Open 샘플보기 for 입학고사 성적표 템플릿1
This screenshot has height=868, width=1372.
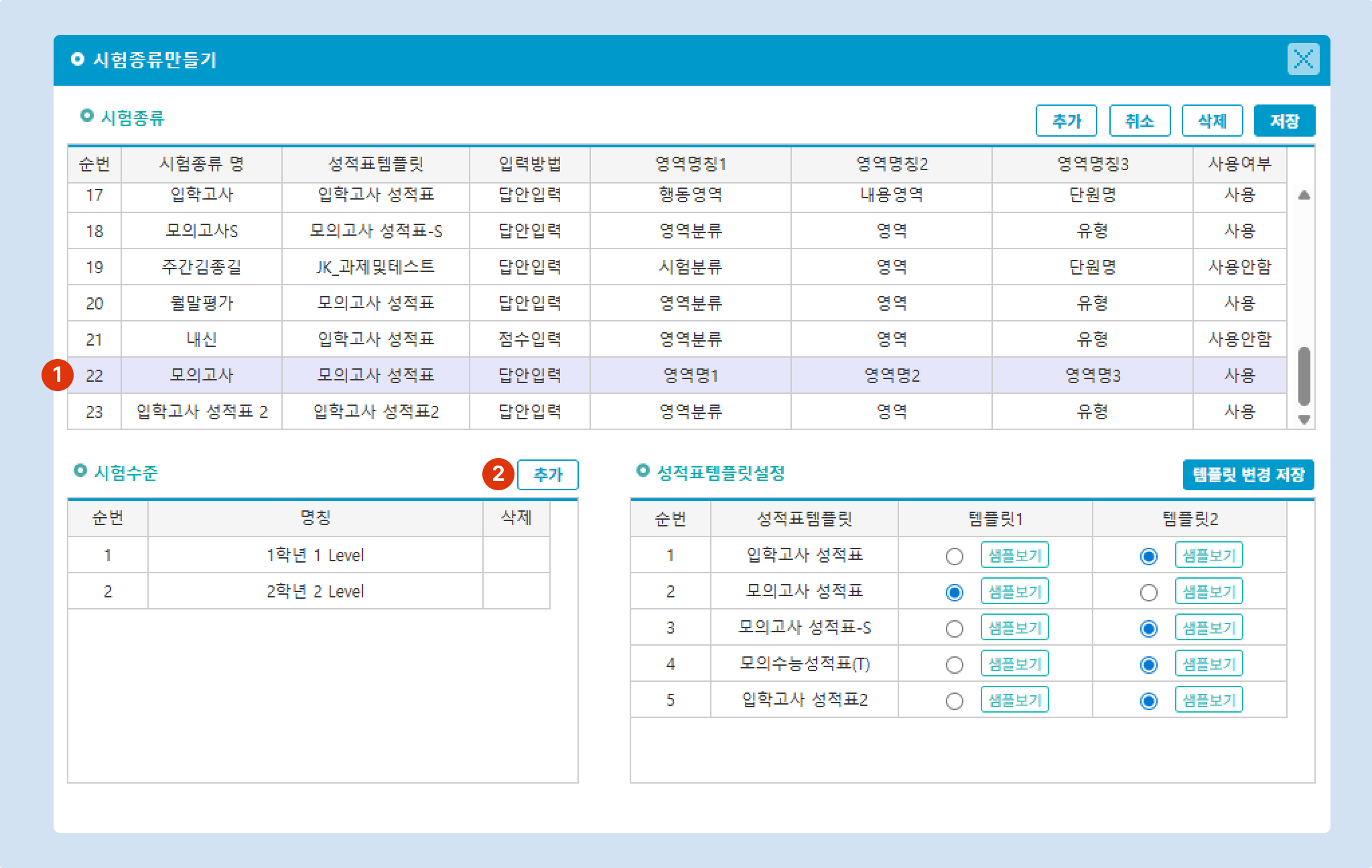point(1014,555)
